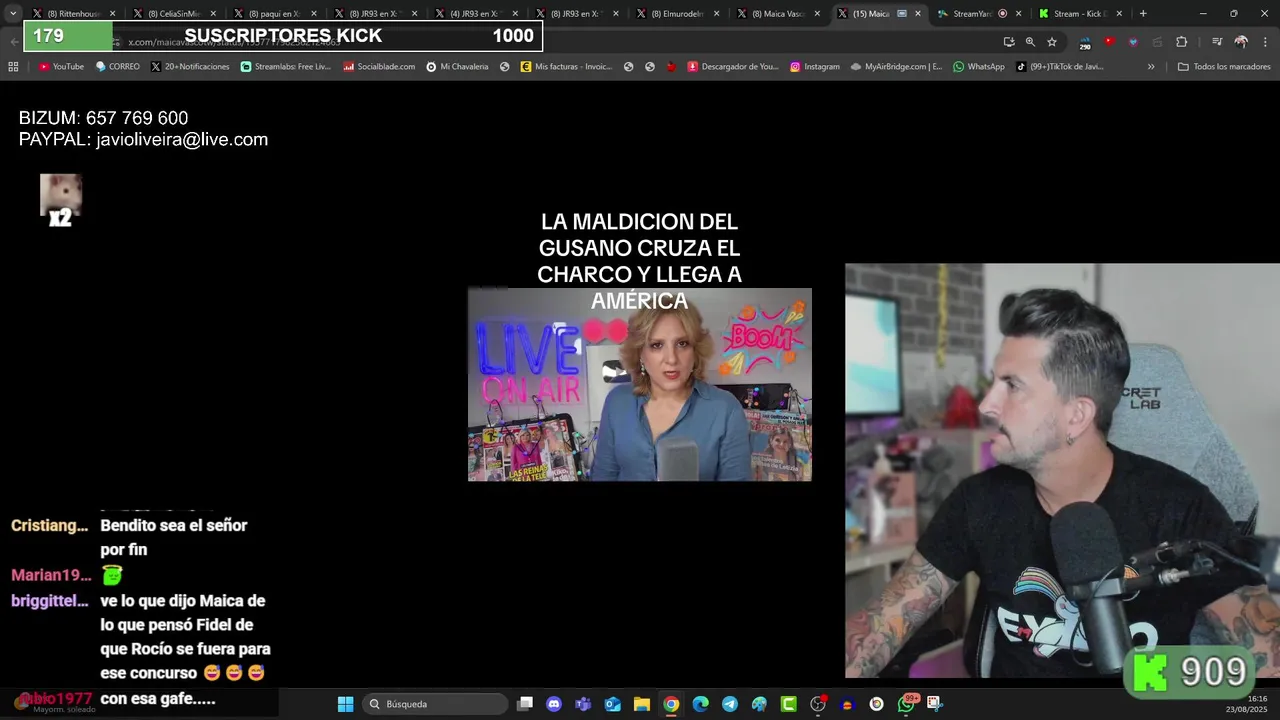
Task: Click the red YouTube-style extension icon
Action: coord(1109,42)
